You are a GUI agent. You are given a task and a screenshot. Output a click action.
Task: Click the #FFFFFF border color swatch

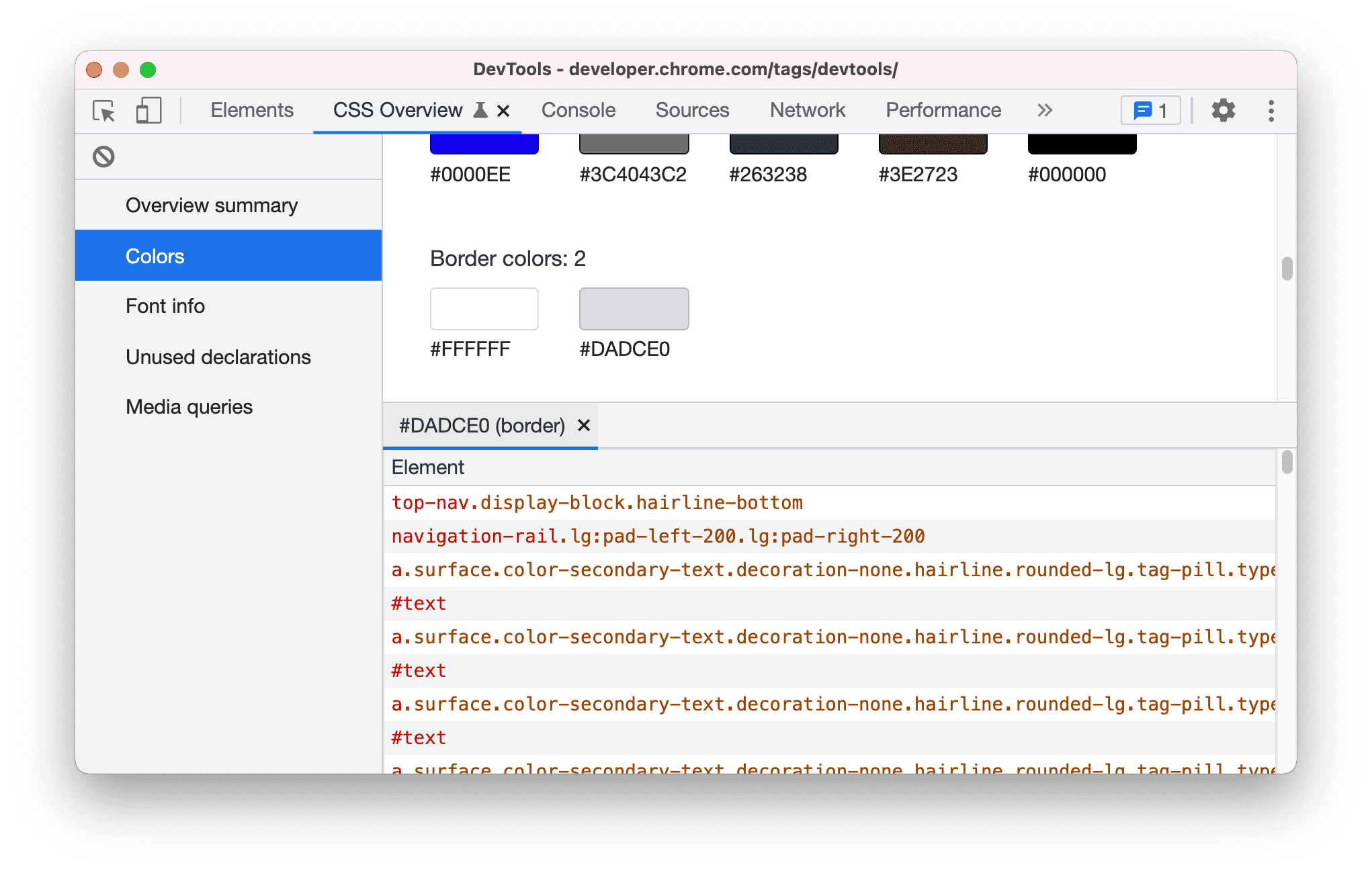point(483,309)
